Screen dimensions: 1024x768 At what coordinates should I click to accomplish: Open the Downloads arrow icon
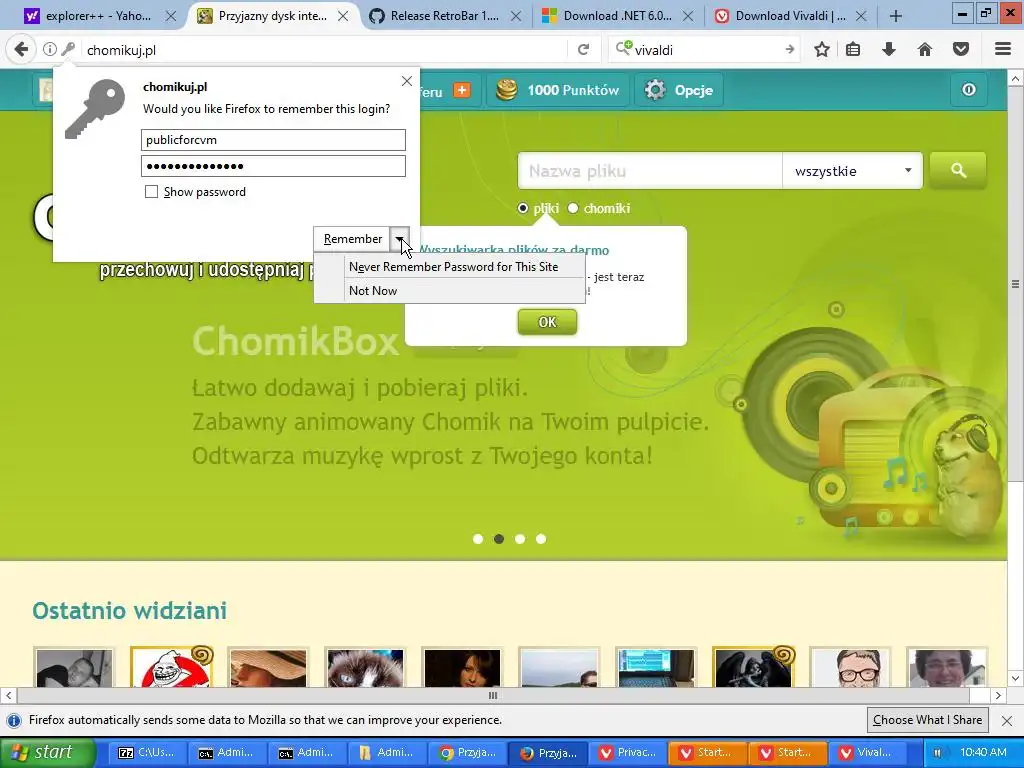(x=889, y=50)
